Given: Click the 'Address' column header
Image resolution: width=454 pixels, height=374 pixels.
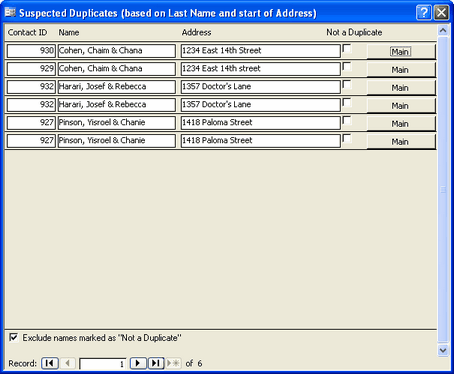Looking at the screenshot, I should 196,32.
